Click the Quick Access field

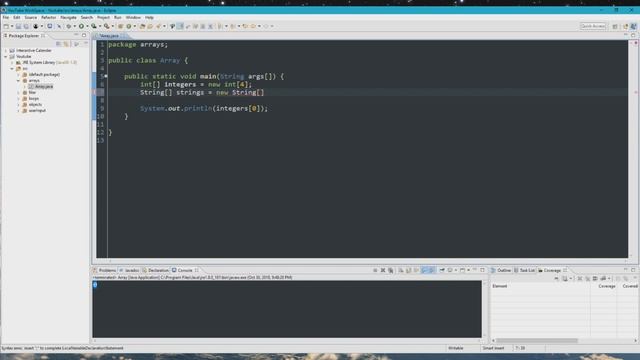click(x=593, y=26)
